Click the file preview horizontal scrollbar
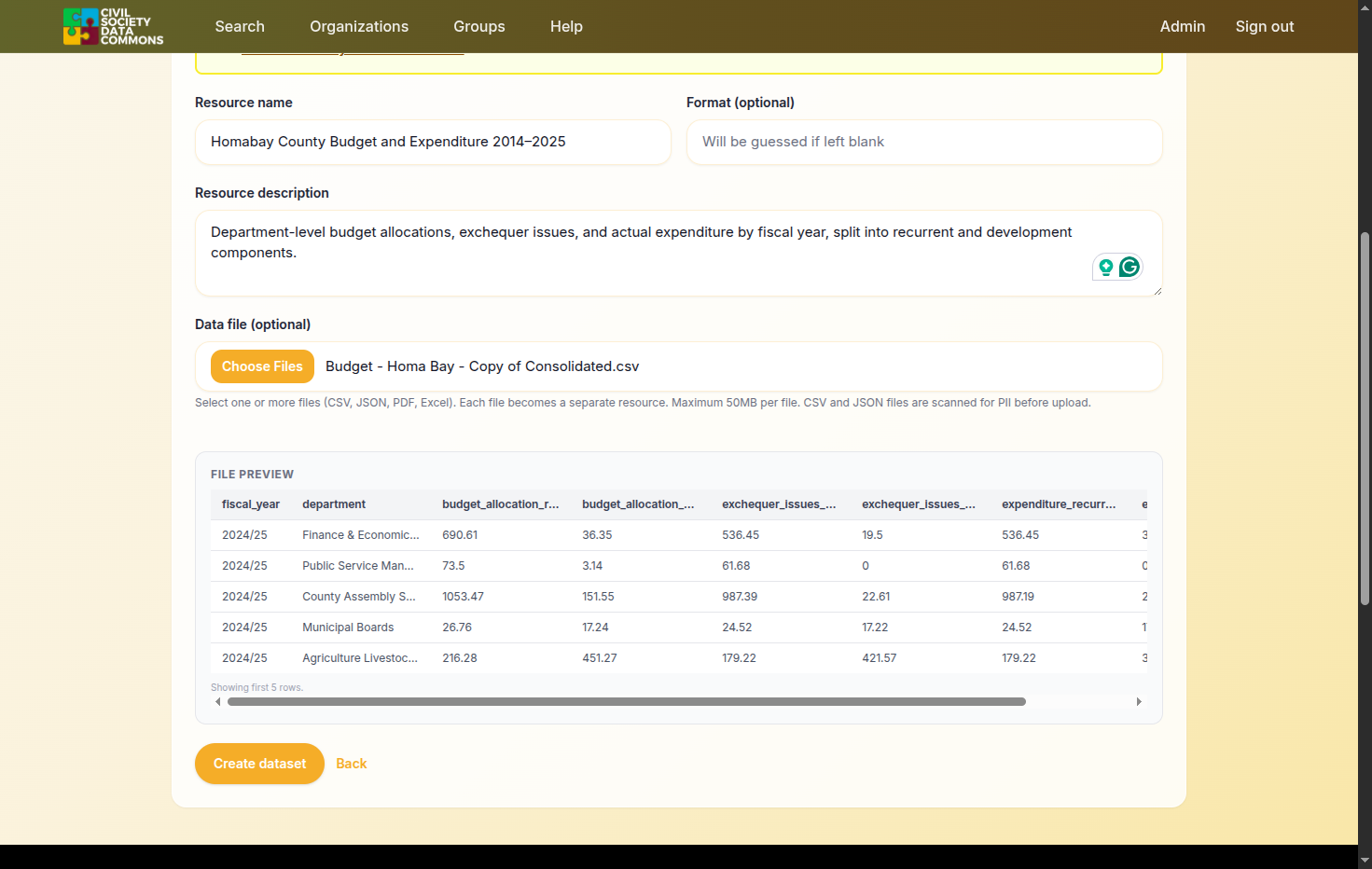 coord(627,702)
